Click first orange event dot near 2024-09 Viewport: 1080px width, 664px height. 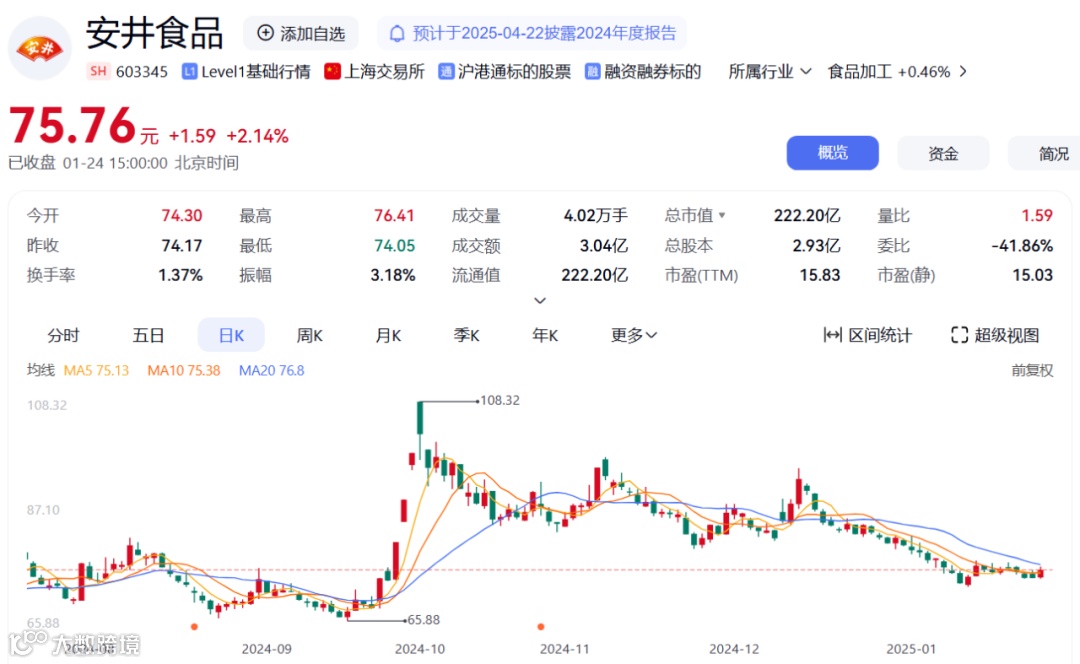[194, 627]
